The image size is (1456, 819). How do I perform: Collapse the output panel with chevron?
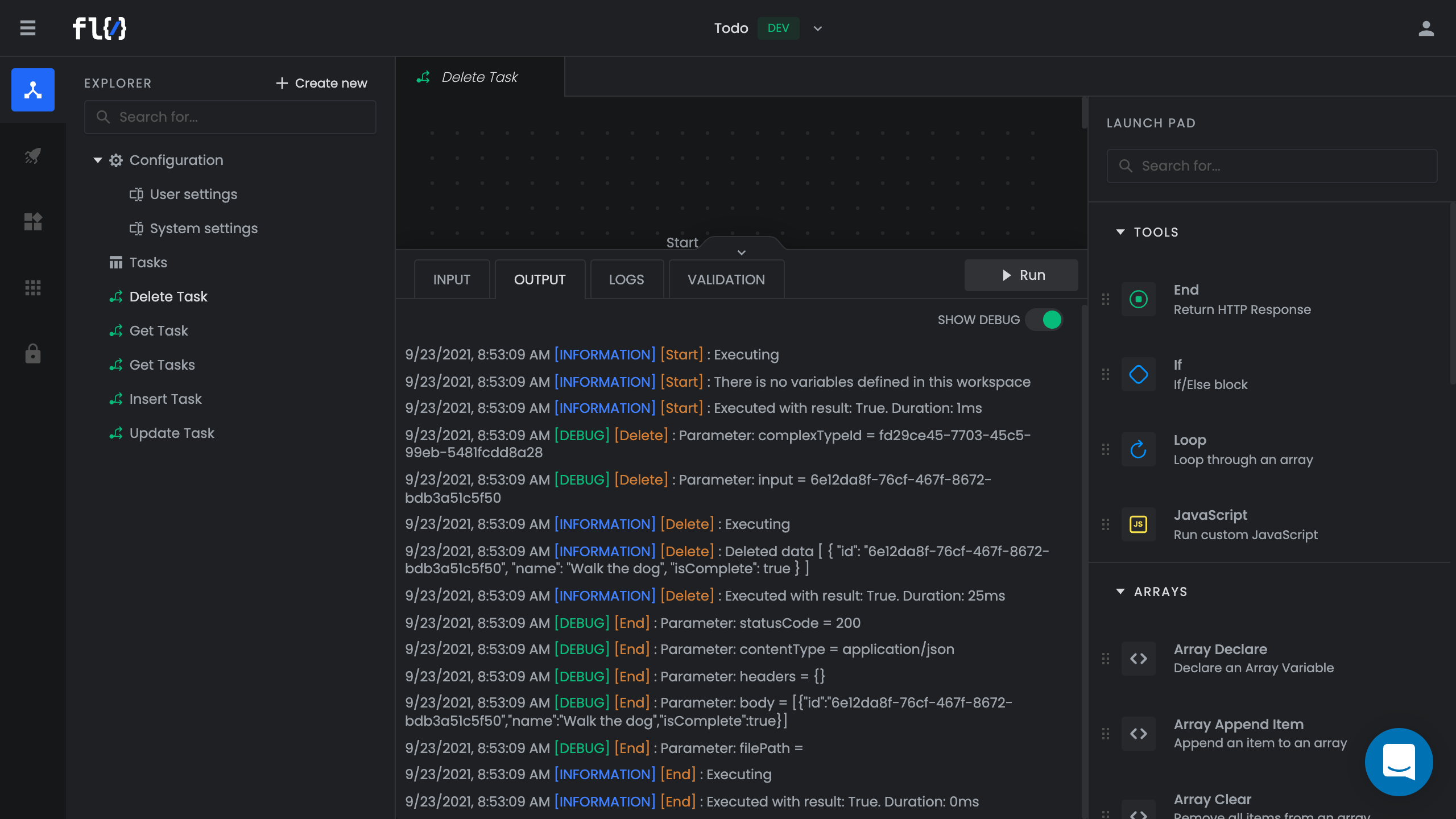point(742,253)
